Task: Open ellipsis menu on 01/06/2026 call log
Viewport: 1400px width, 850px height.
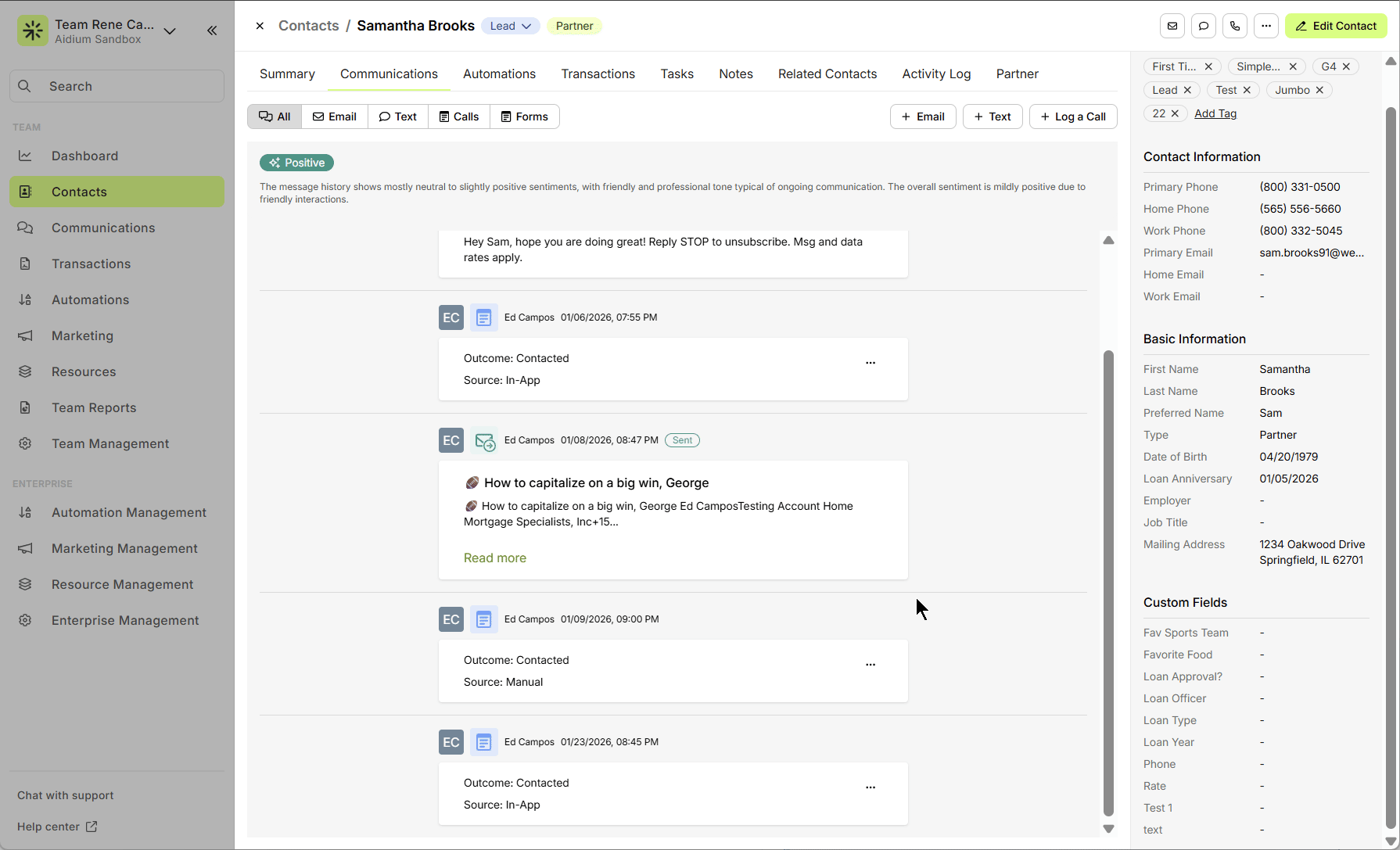Action: point(871,363)
